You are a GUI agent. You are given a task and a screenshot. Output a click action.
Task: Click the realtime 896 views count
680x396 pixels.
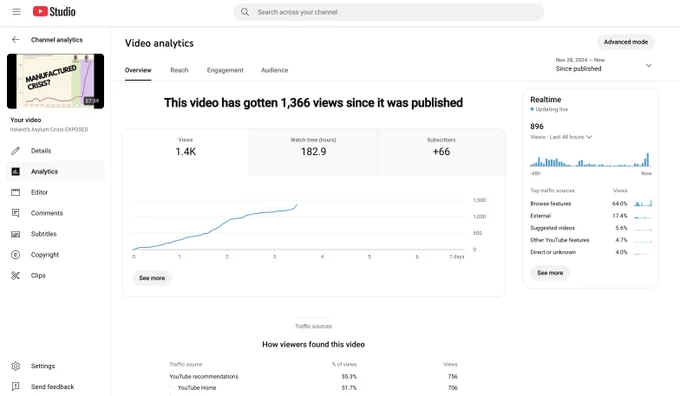536,126
